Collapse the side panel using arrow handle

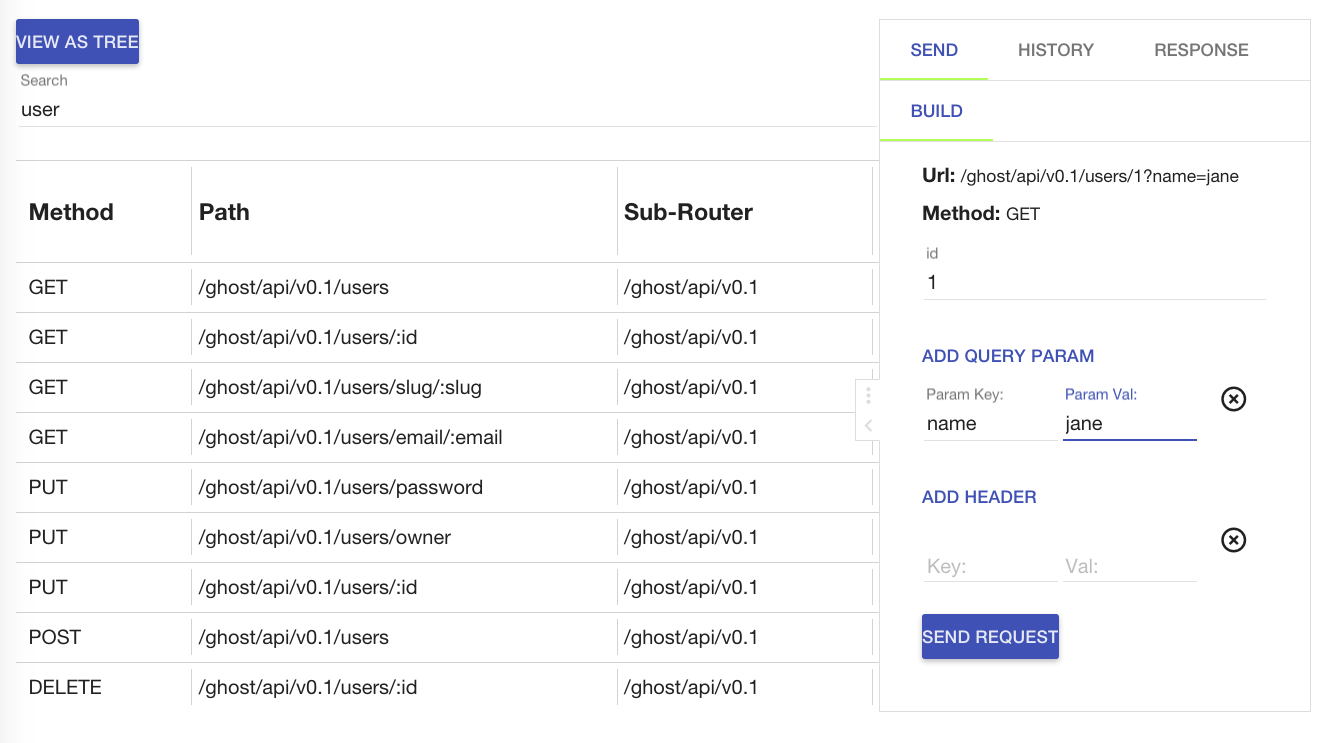coord(868,425)
